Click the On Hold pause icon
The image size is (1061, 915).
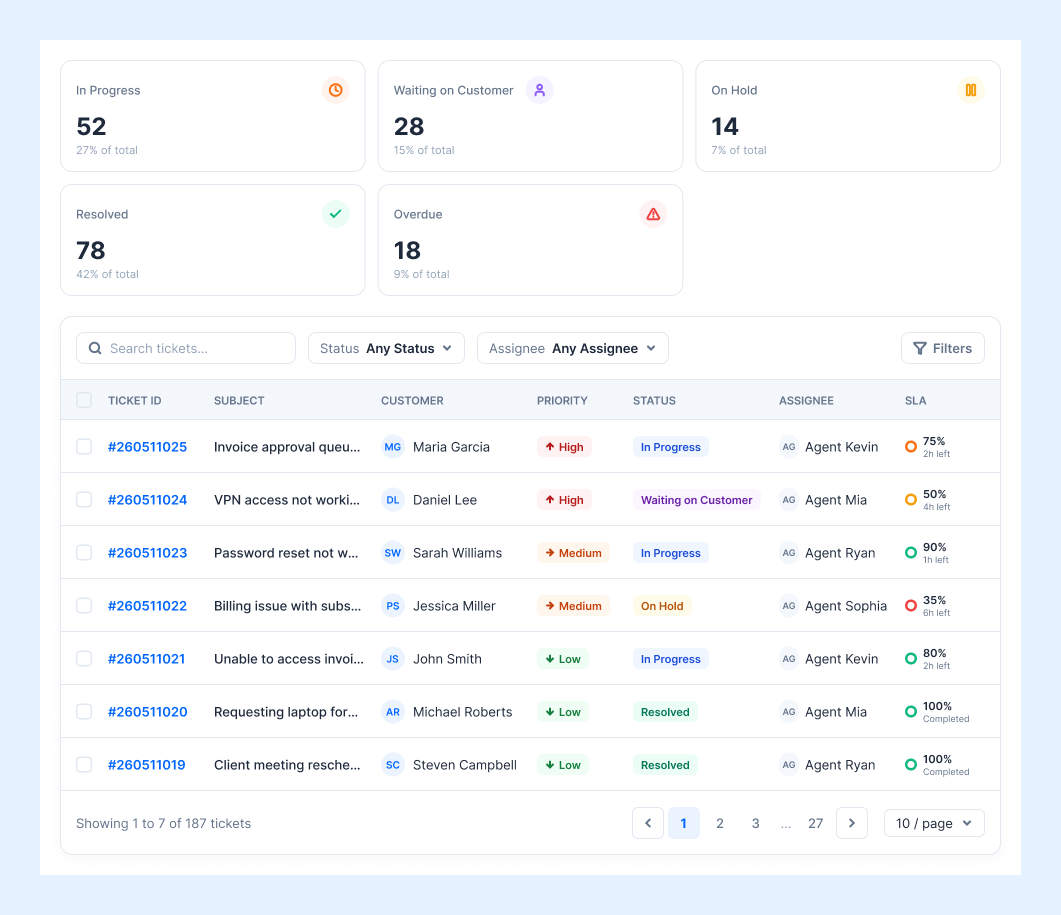(970, 90)
